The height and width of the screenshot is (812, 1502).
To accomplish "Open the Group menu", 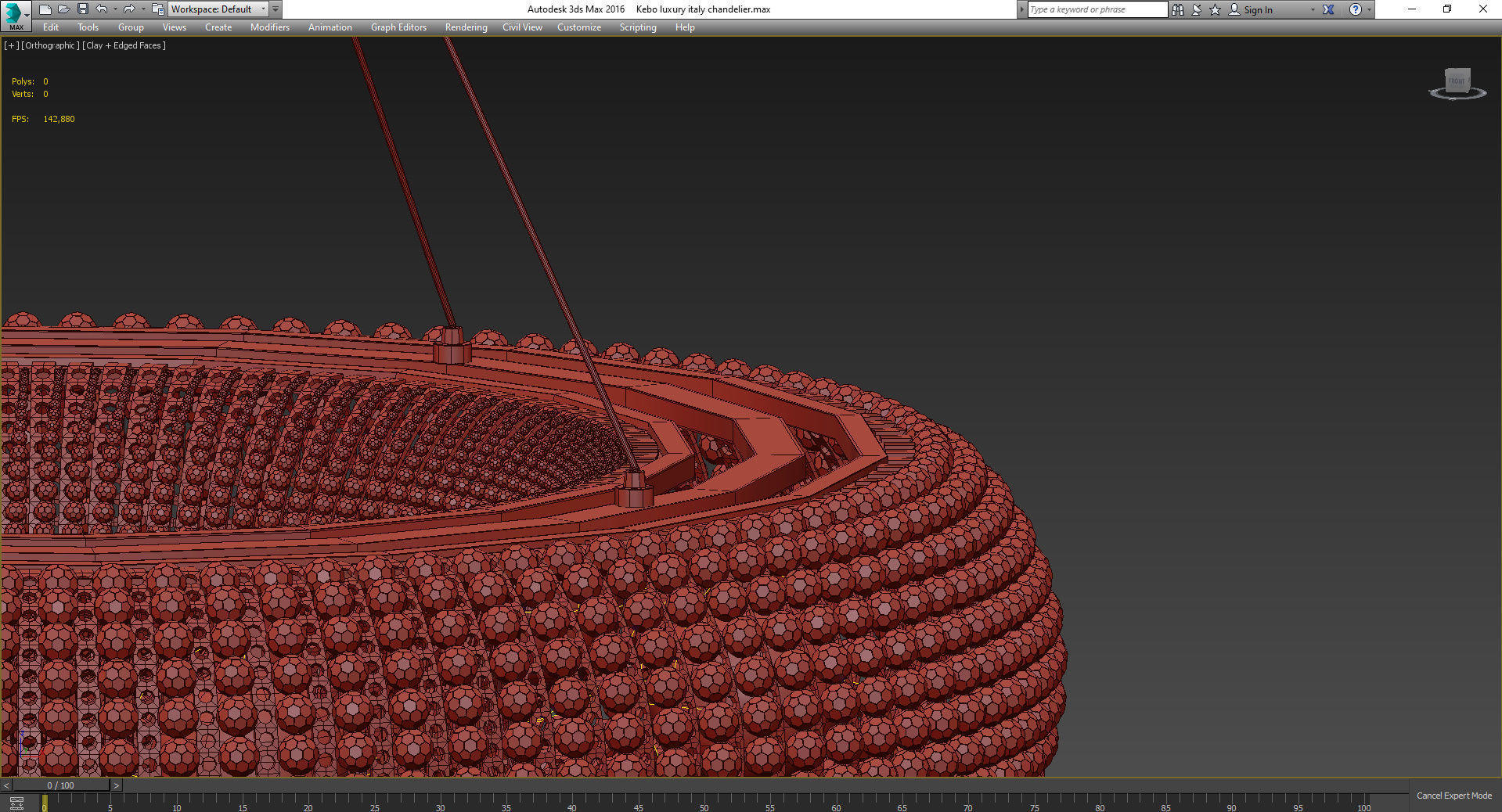I will click(131, 27).
